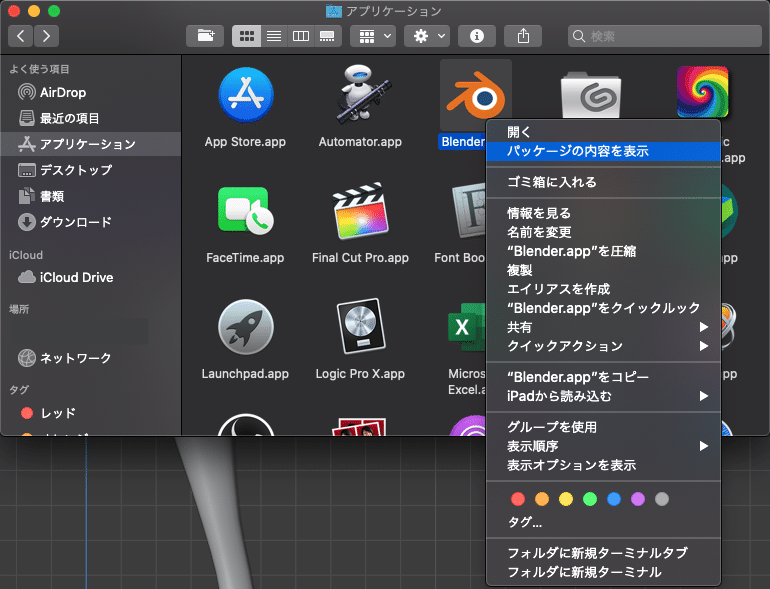Focus the 検索 search field
Screen dimensions: 770x589
pyautogui.click(x=665, y=36)
